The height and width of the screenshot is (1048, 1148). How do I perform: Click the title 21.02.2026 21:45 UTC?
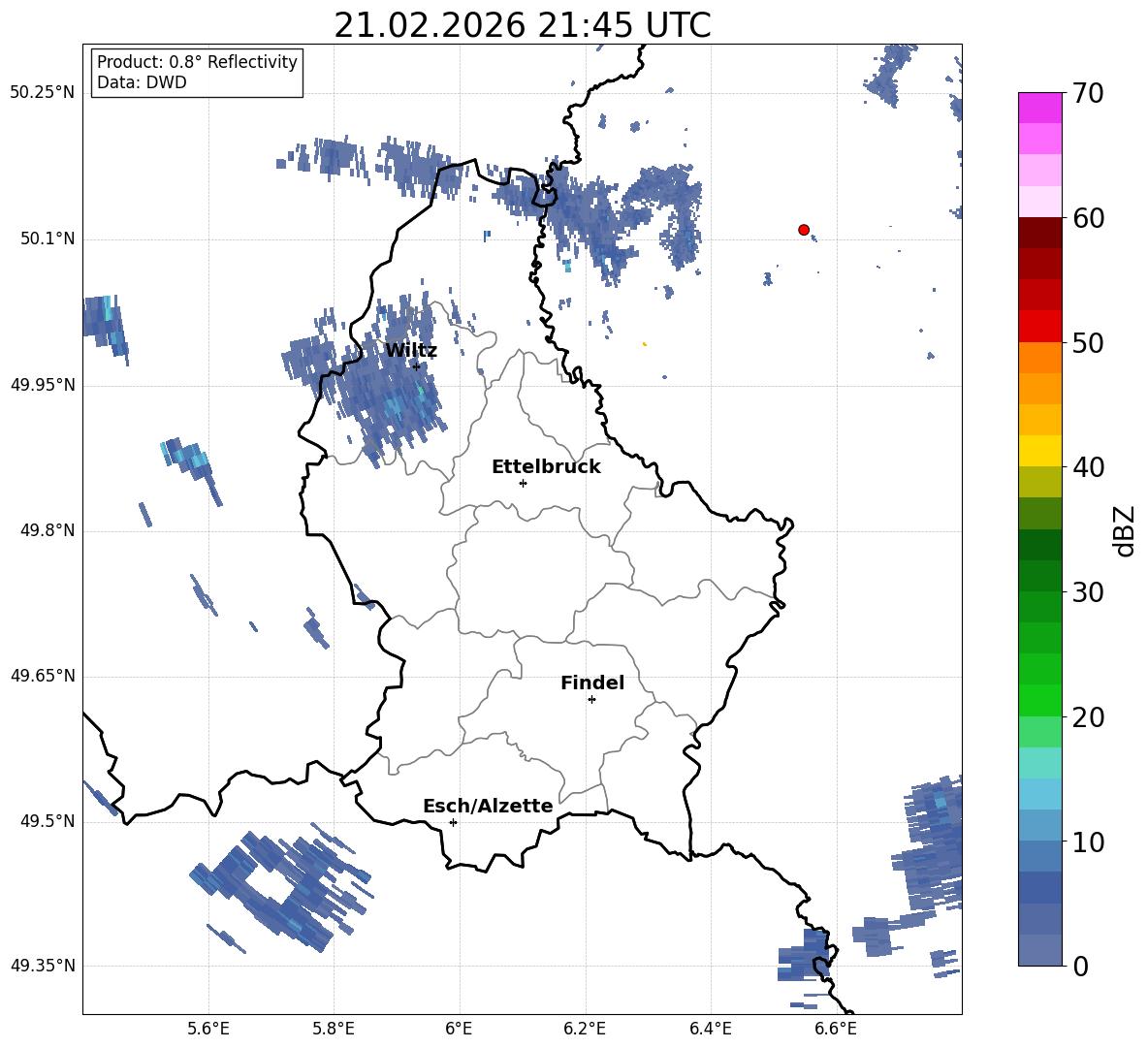(522, 25)
